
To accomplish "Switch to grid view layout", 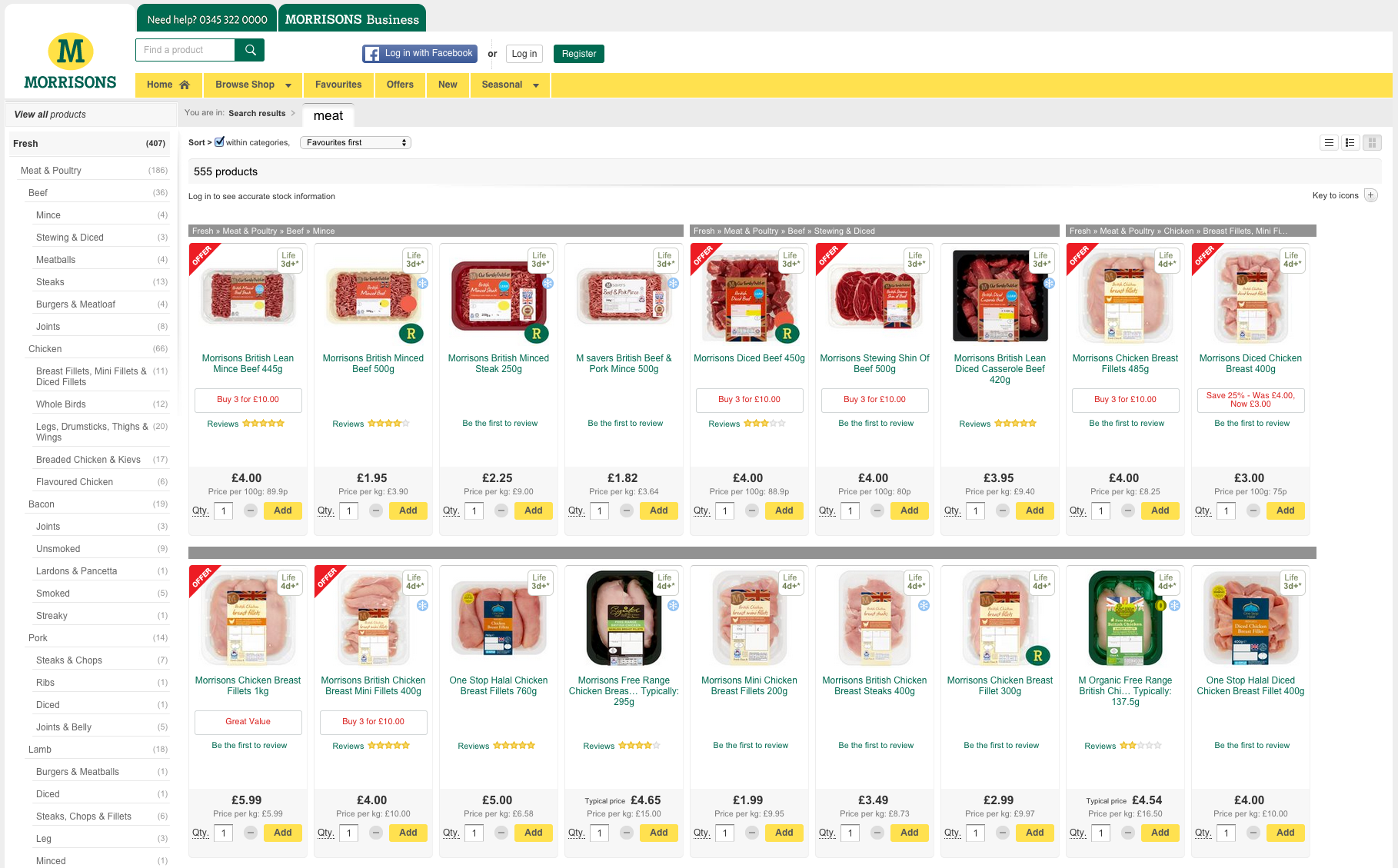I will 1372,142.
